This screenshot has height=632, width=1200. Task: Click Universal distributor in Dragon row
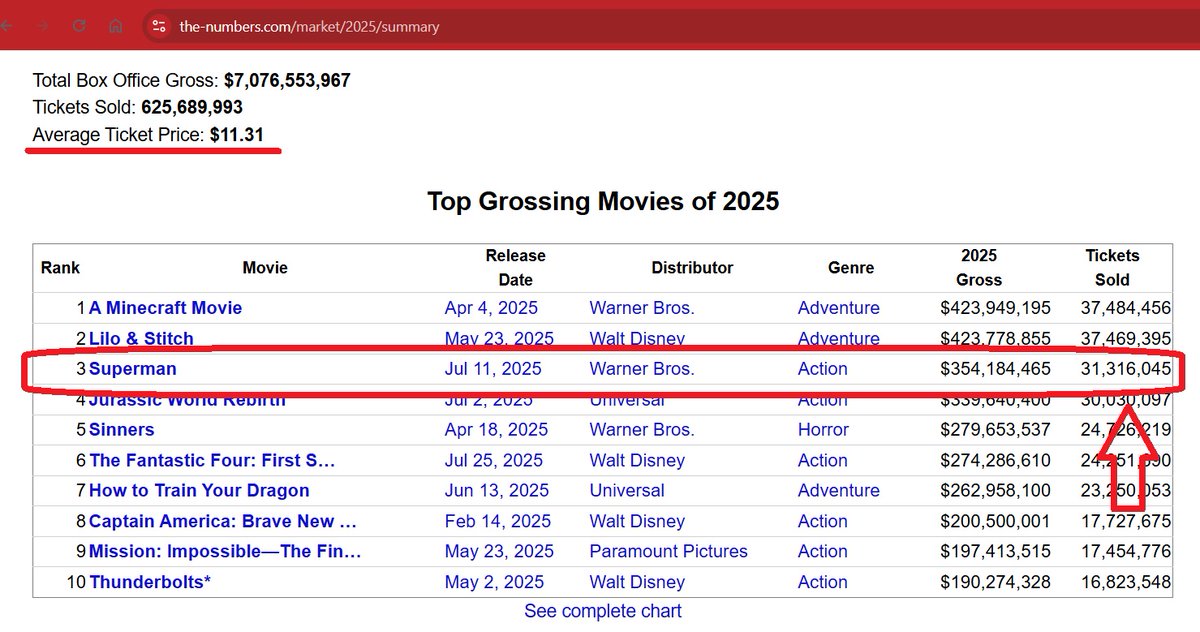click(x=627, y=491)
